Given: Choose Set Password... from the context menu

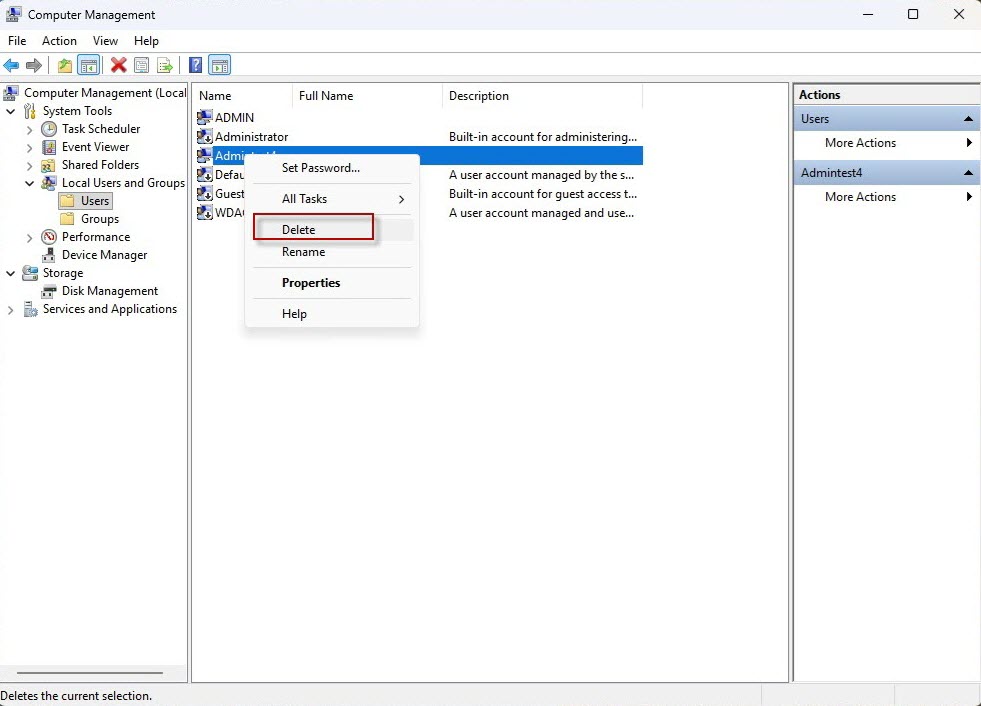Looking at the screenshot, I should click(332, 168).
